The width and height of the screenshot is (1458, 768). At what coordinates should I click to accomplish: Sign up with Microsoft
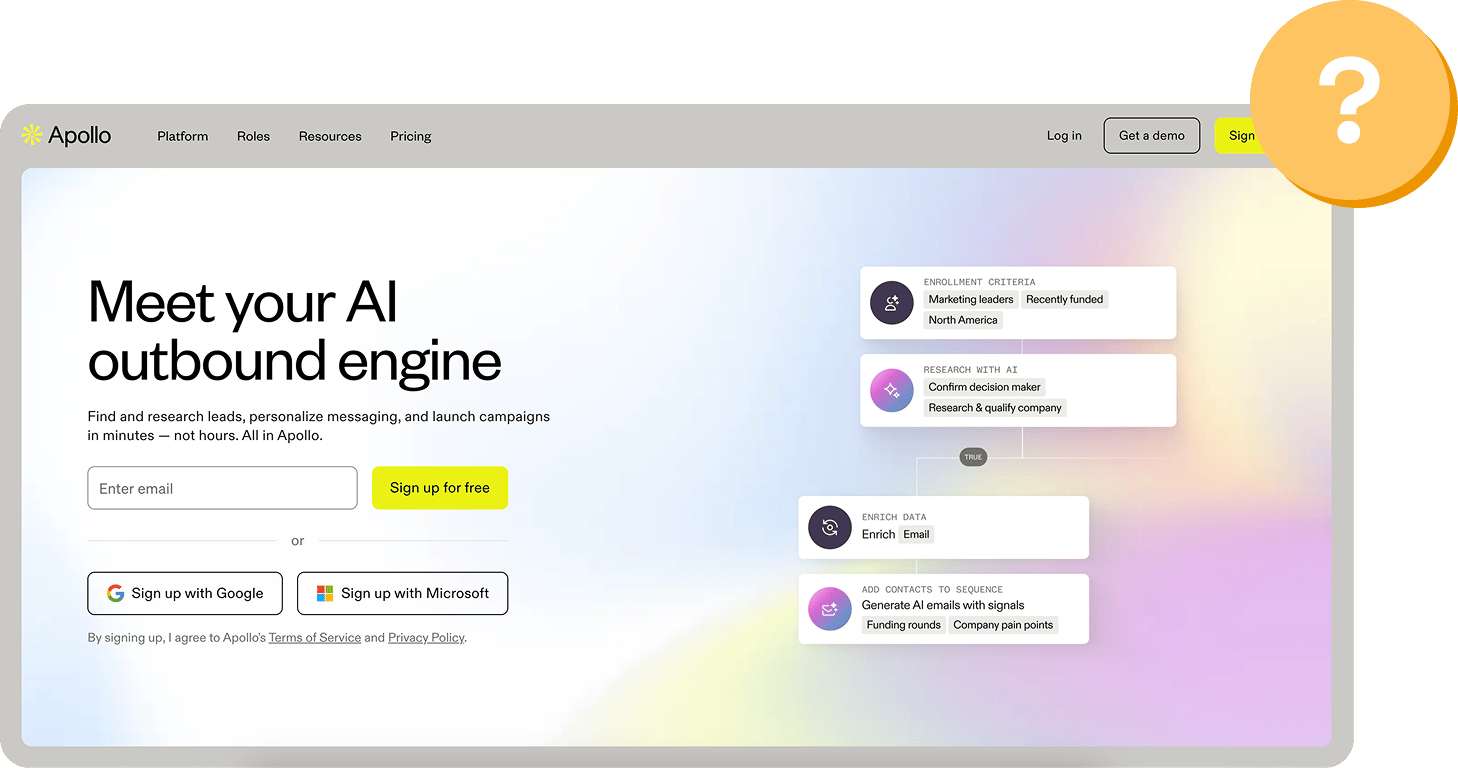pos(402,593)
